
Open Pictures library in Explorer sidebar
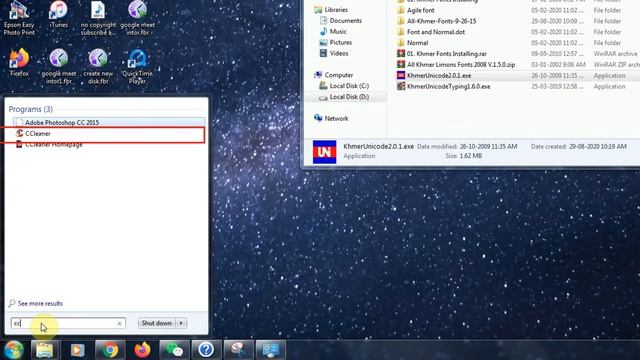336,42
